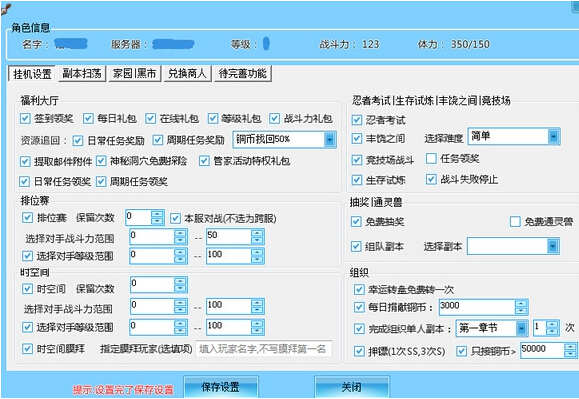Screen dimensions: 579x399
Task: Enable the 任务领奖 checkbox
Action: click(x=431, y=159)
